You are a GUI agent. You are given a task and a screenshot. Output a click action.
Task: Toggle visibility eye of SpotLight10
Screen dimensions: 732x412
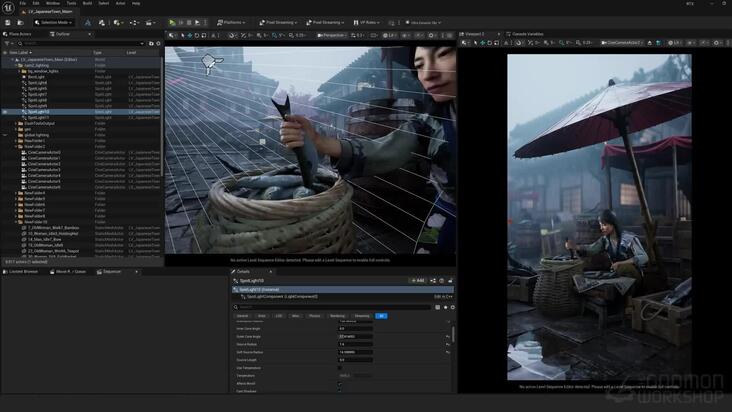click(x=5, y=112)
